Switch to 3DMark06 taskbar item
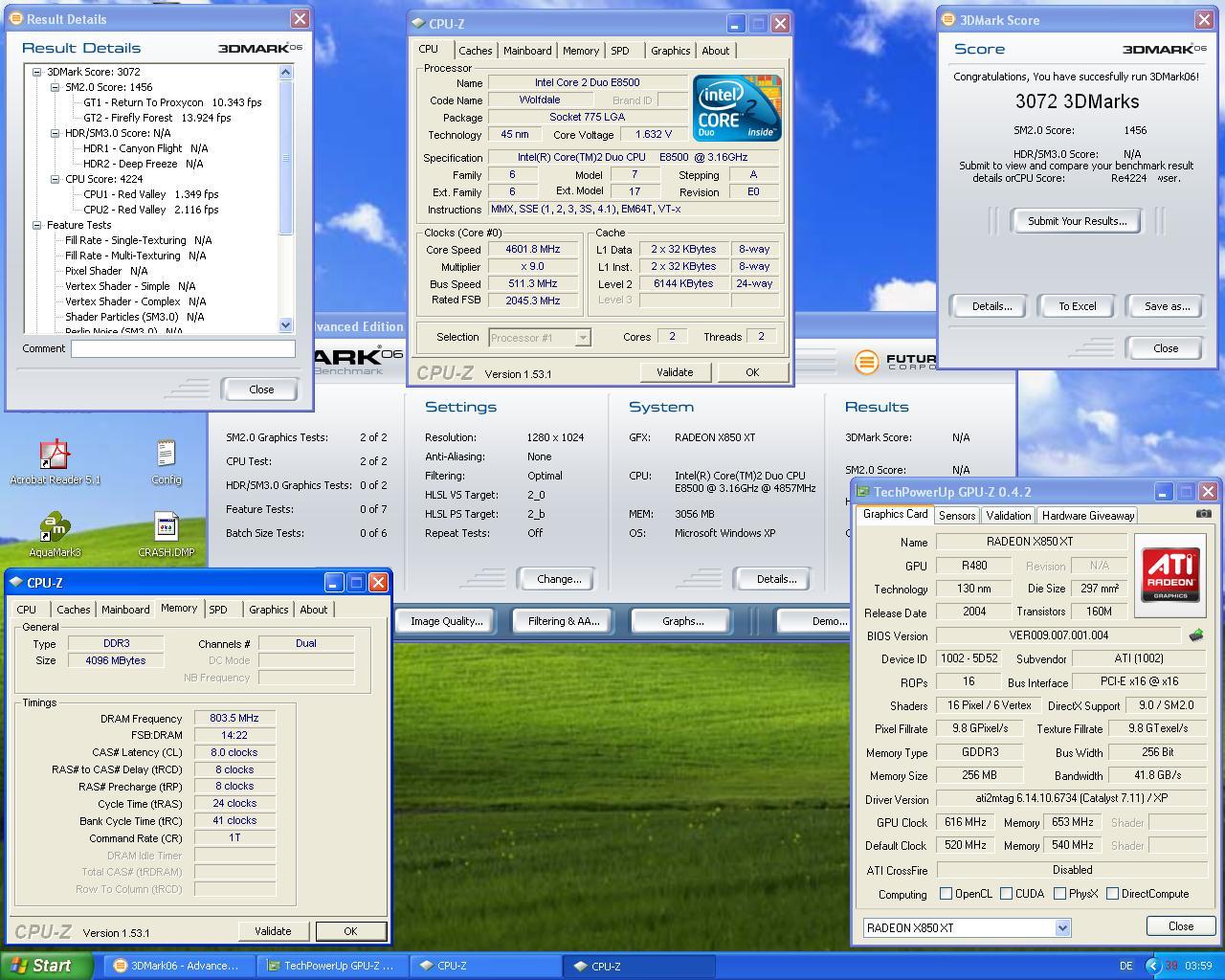Image resolution: width=1225 pixels, height=980 pixels. [178, 966]
